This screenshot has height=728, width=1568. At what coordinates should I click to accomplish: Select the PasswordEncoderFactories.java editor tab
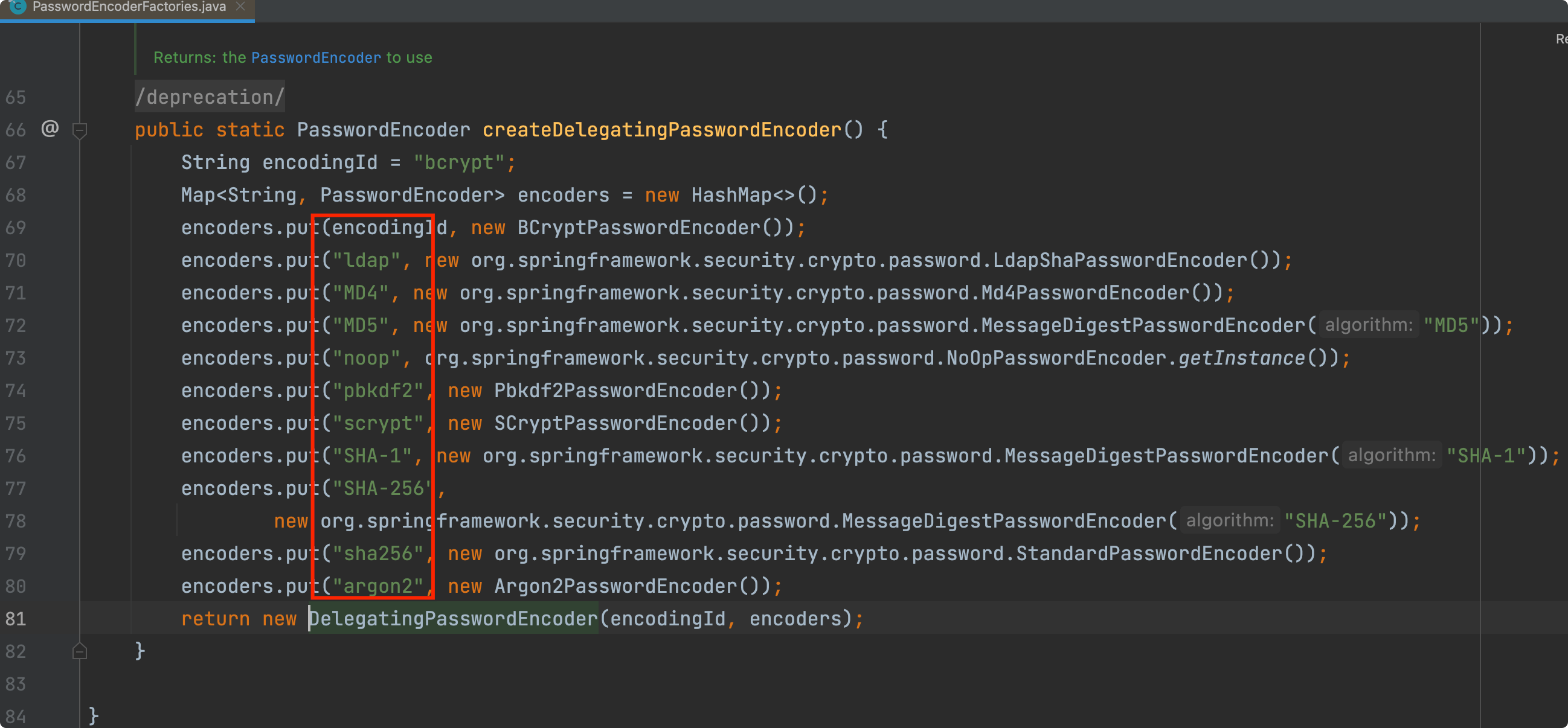pyautogui.click(x=129, y=7)
